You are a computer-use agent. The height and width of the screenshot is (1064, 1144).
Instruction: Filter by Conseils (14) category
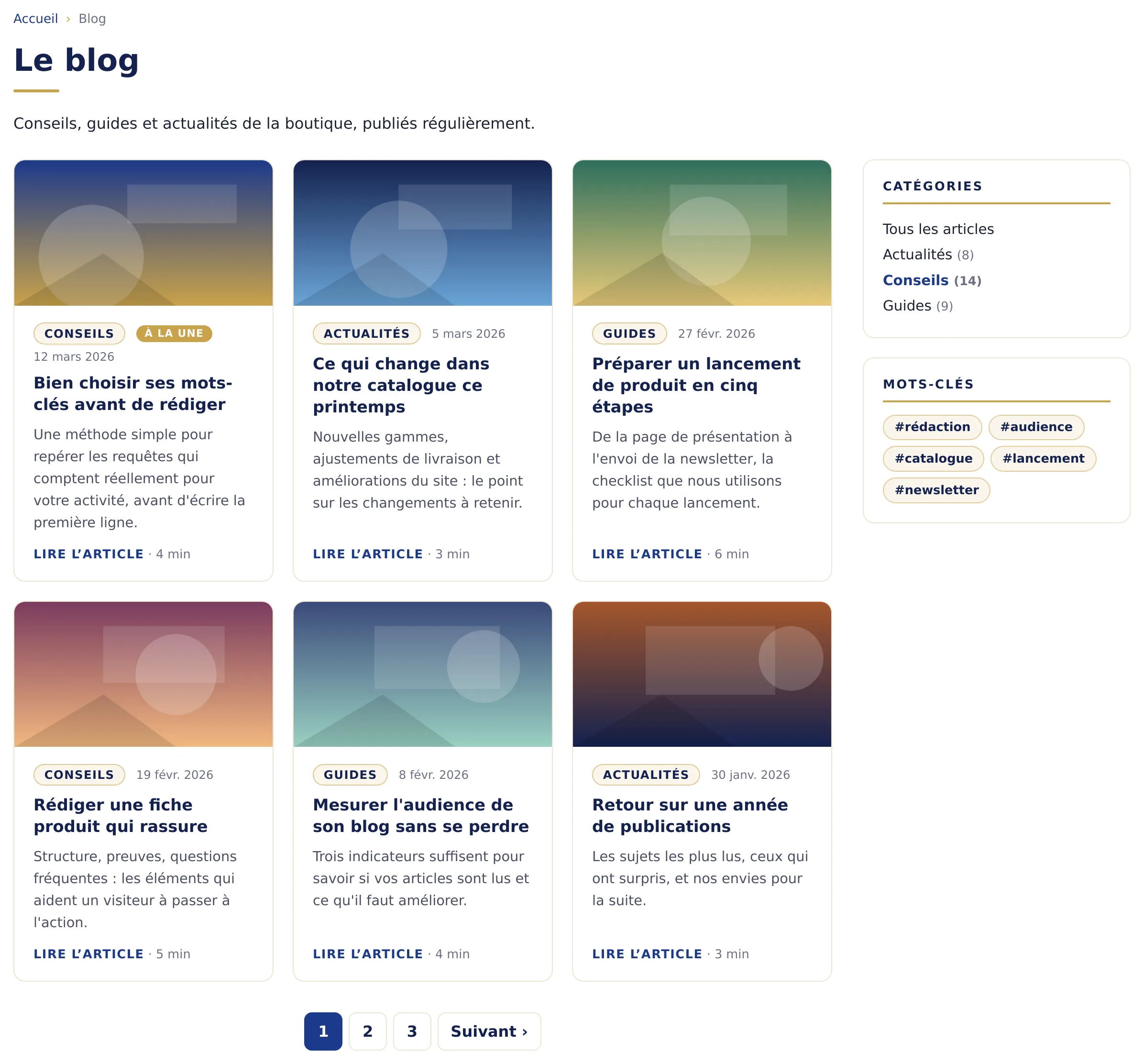pos(932,280)
